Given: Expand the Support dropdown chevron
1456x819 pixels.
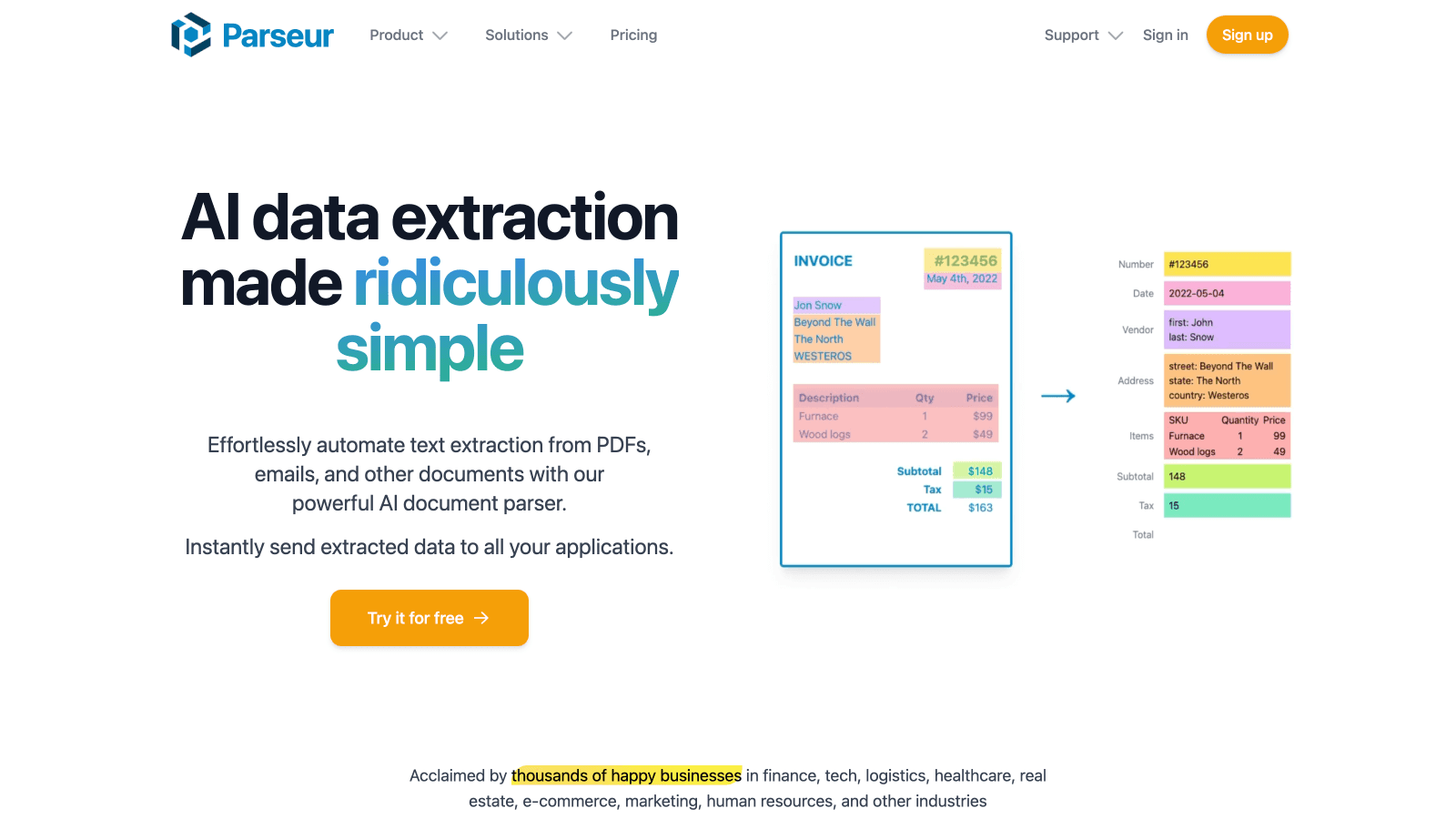Looking at the screenshot, I should [1116, 35].
